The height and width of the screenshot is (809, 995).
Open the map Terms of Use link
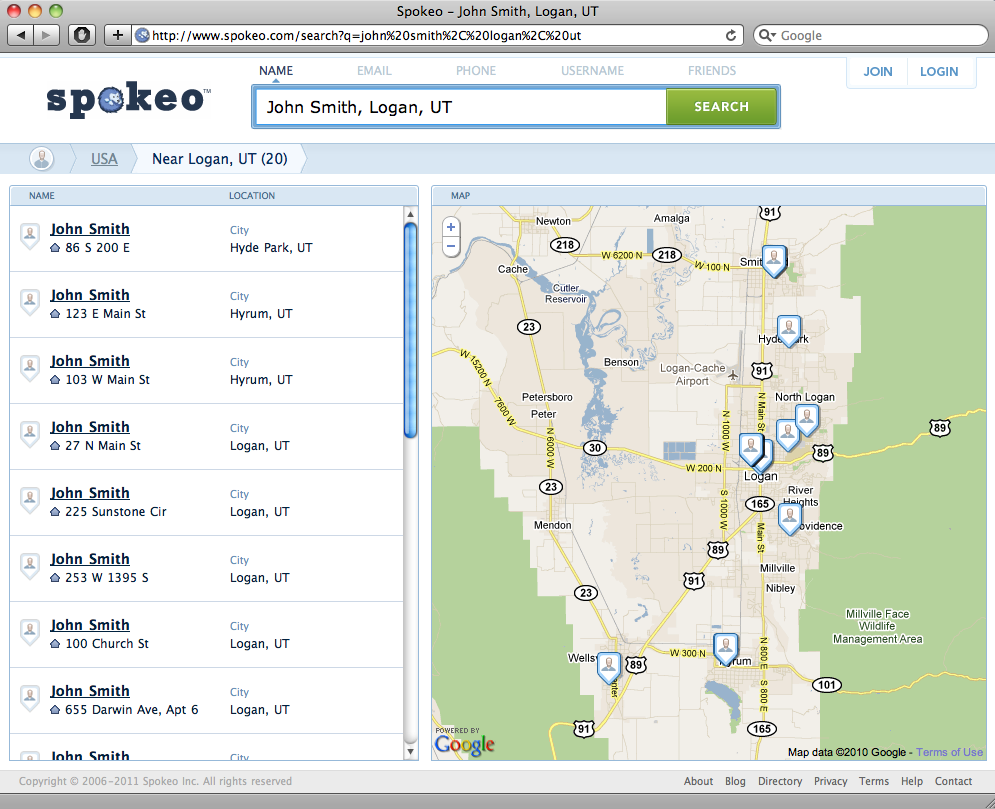pos(949,752)
